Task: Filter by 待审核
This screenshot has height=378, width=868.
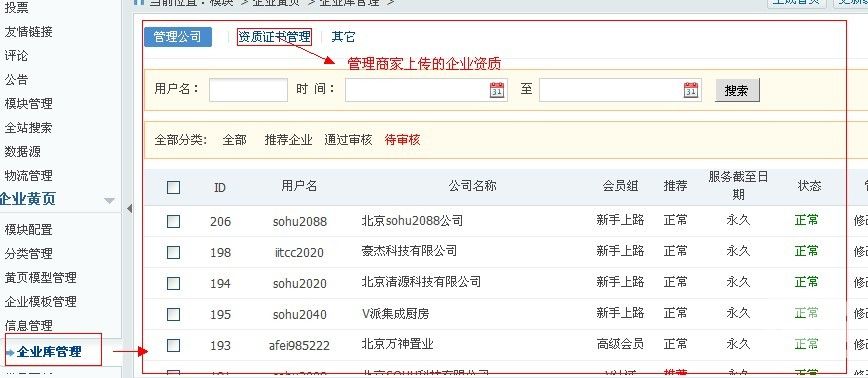Action: [402, 140]
